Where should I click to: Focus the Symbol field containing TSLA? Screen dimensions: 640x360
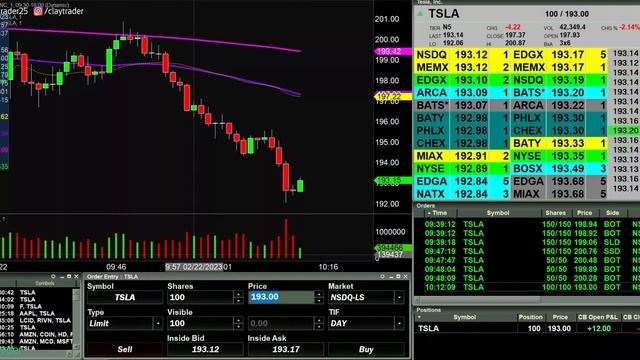point(125,297)
